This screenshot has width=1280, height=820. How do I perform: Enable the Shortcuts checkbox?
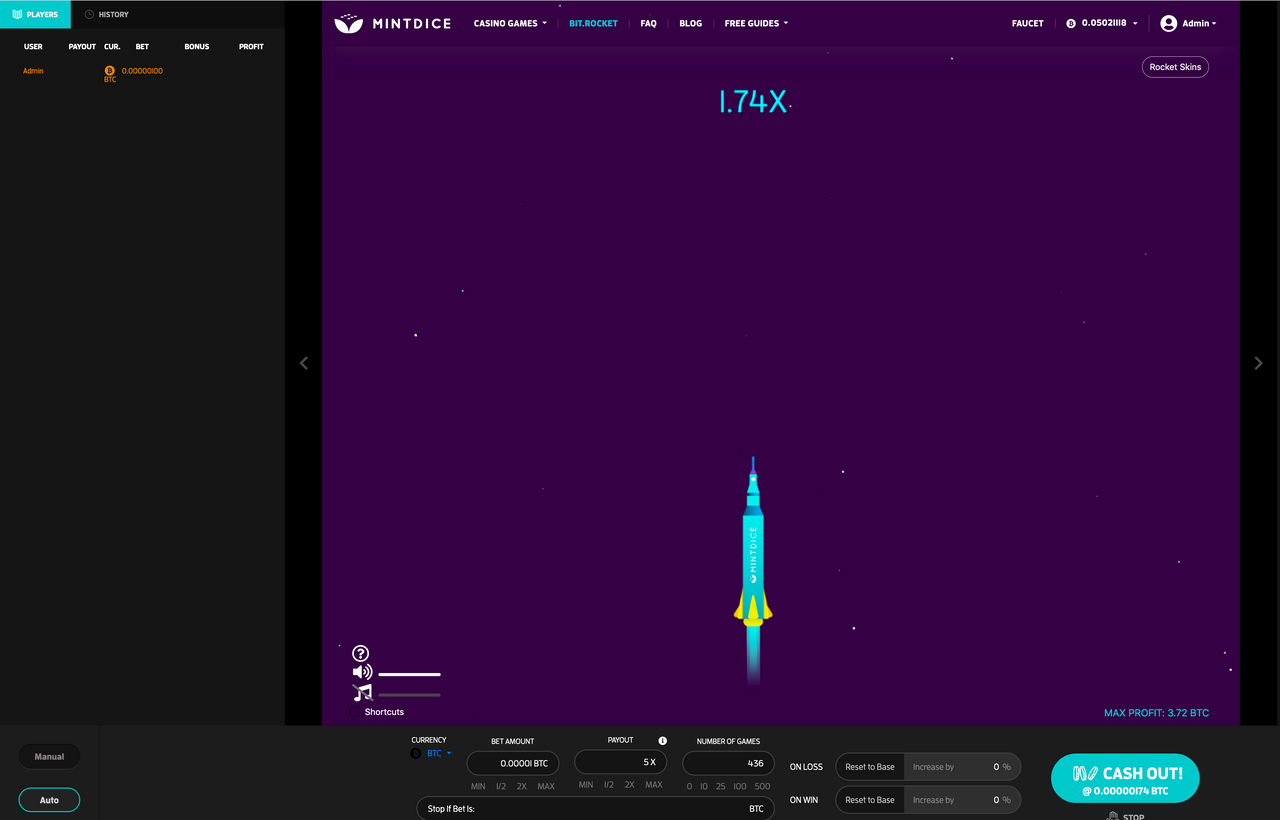355,712
